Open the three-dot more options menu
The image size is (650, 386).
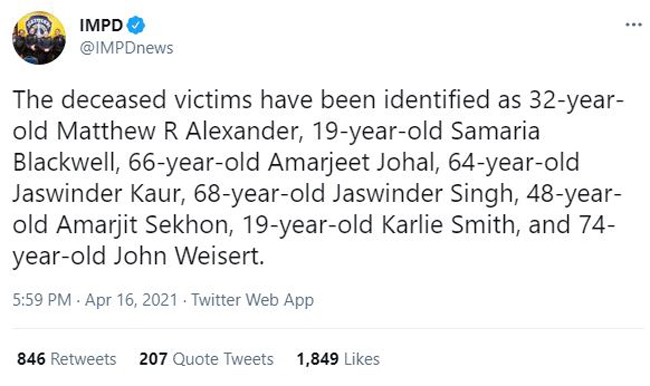[633, 25]
